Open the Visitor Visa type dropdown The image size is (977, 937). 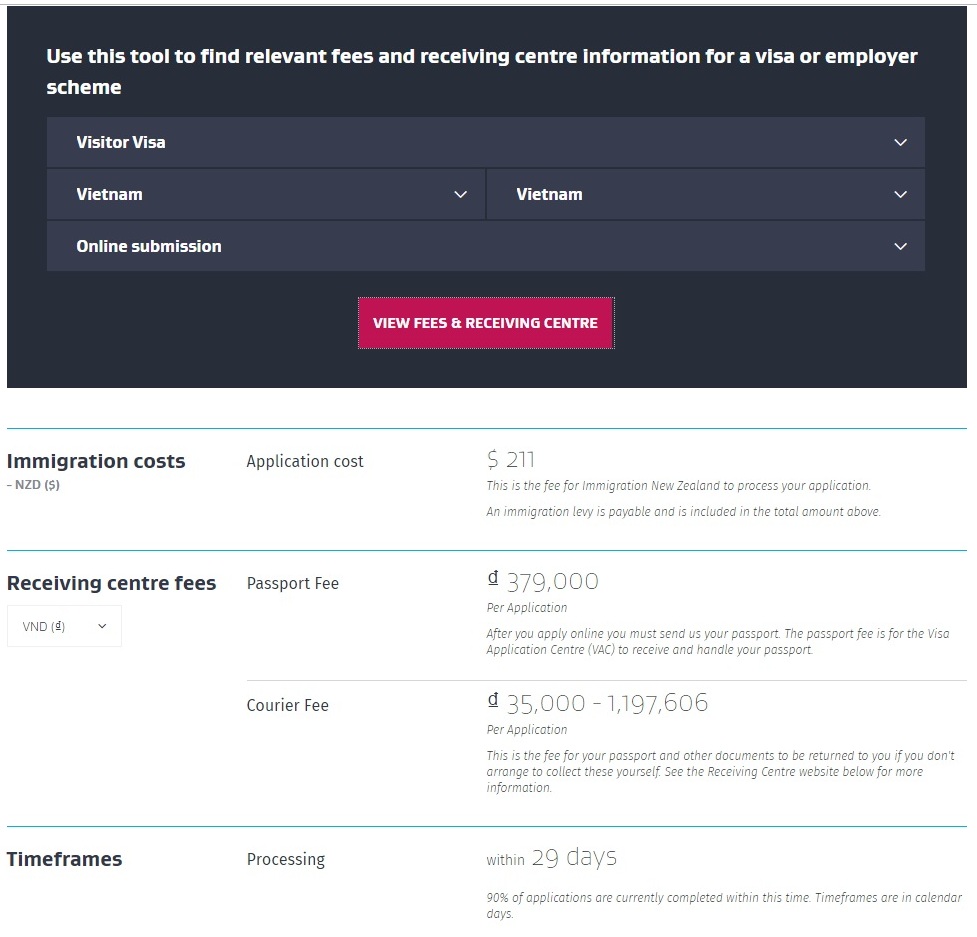tap(485, 142)
